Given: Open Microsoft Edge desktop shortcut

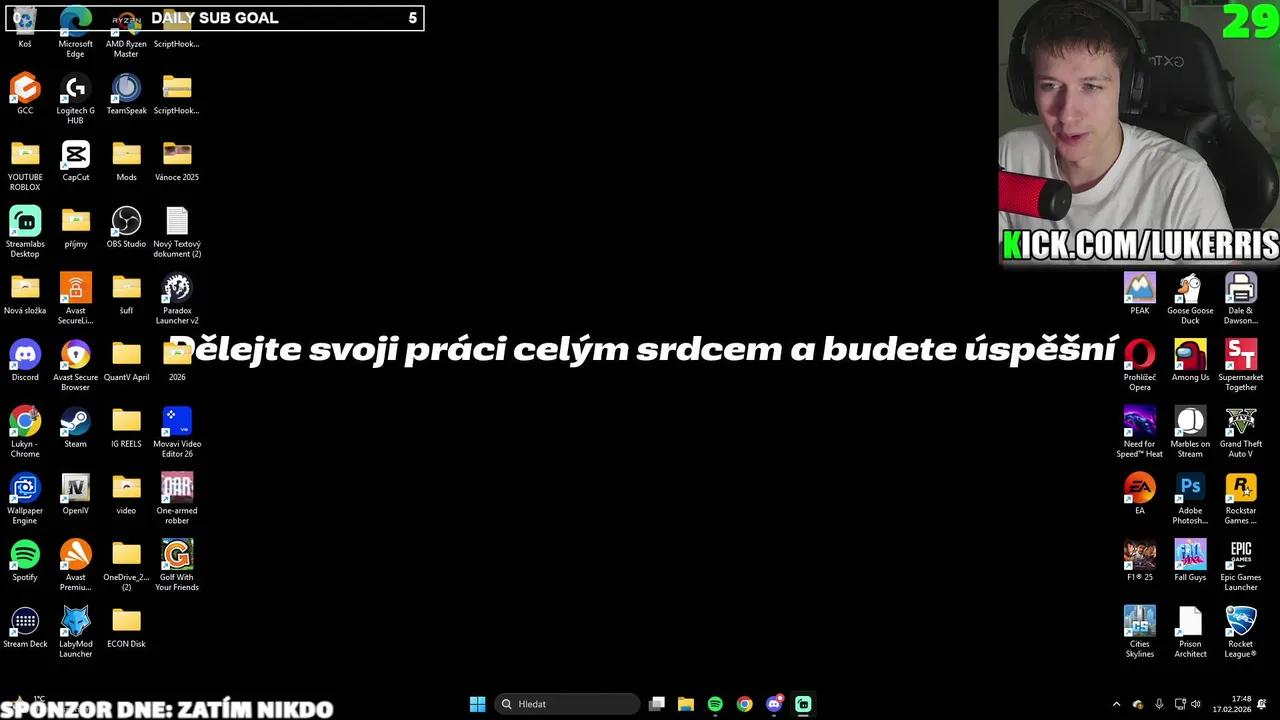Looking at the screenshot, I should point(75,22).
